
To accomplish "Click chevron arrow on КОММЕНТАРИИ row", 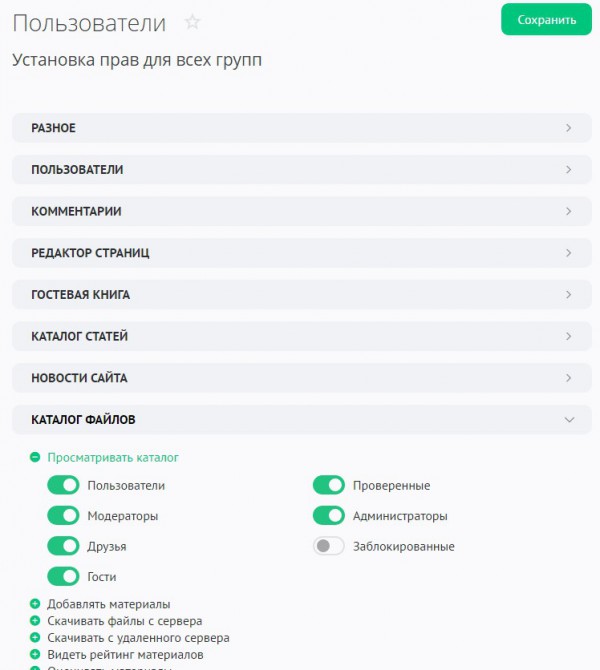I will point(568,211).
